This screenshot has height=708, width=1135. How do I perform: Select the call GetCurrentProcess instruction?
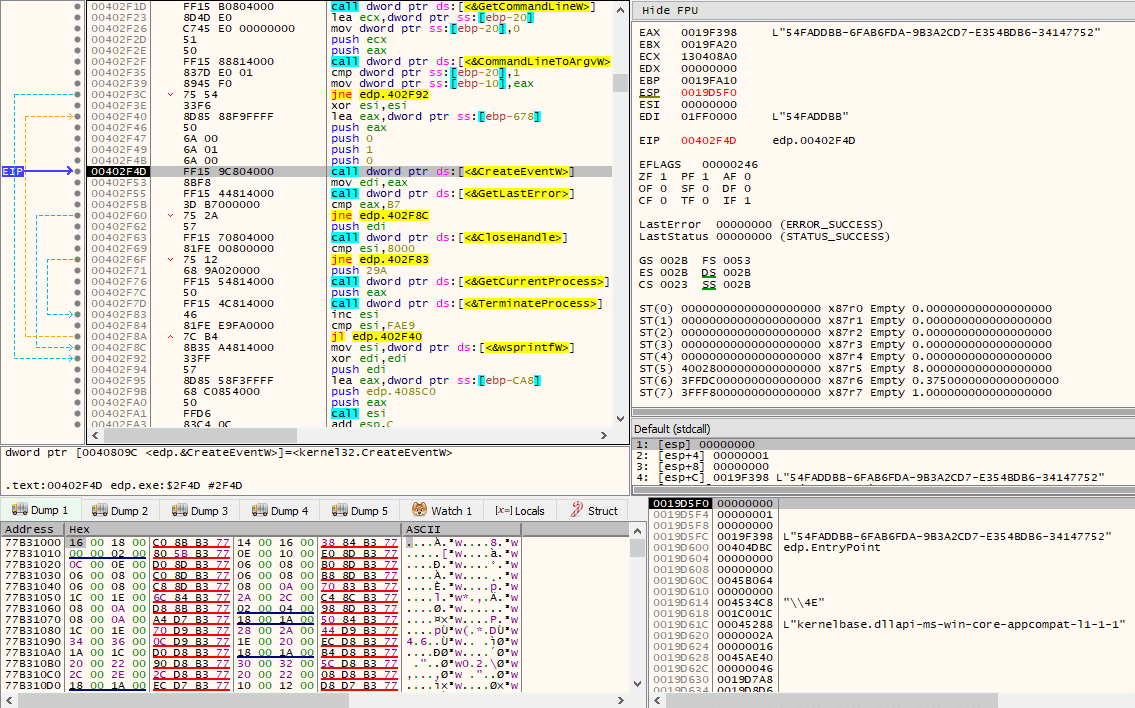coord(470,282)
